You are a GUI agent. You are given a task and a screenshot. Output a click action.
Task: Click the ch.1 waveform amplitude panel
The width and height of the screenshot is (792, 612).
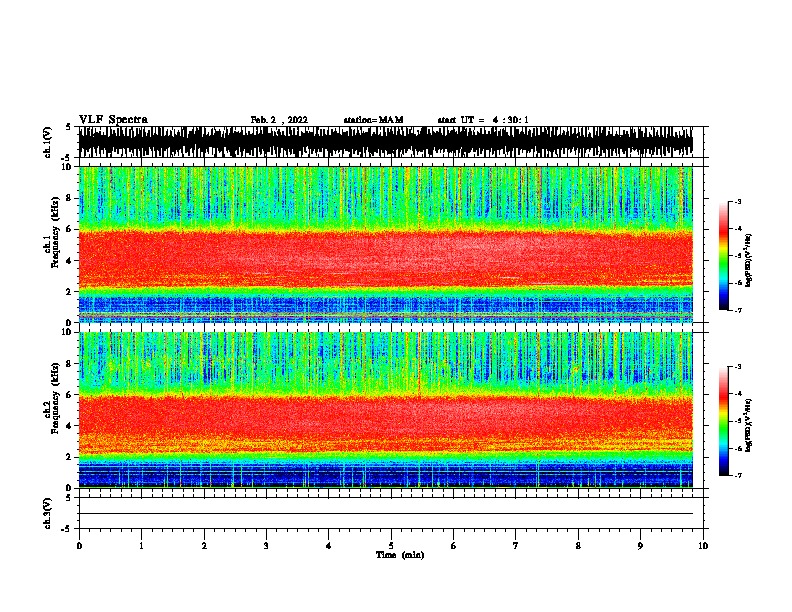[x=385, y=142]
